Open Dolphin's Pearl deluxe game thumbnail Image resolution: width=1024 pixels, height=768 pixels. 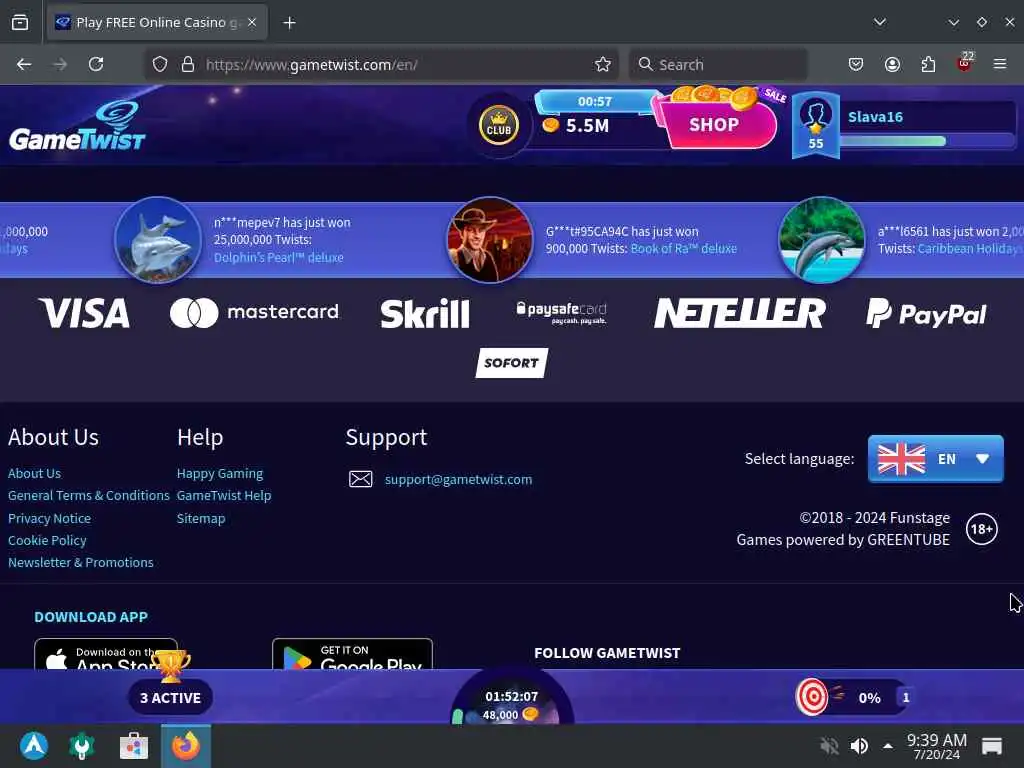[x=158, y=239]
